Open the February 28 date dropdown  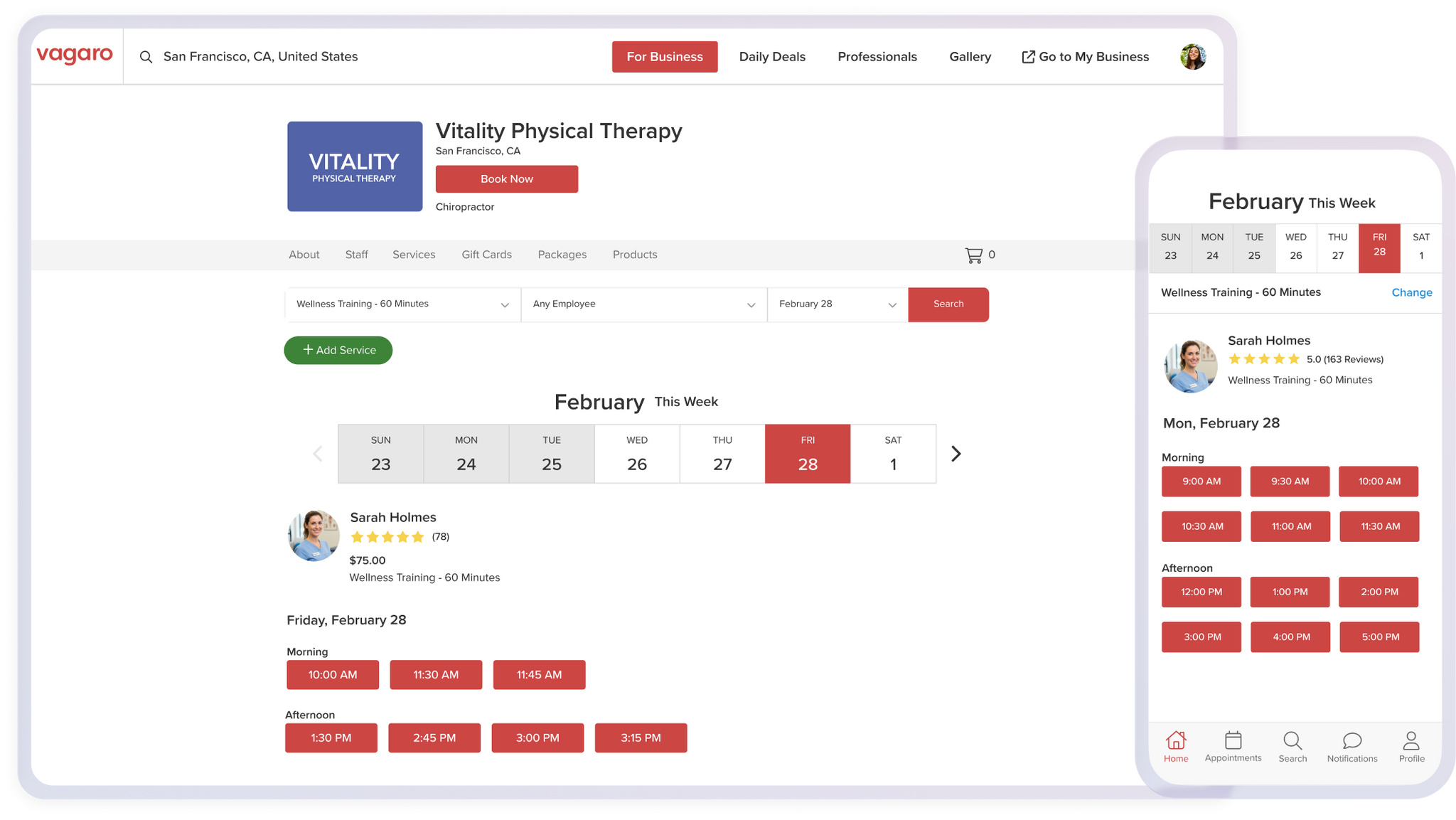pyautogui.click(x=837, y=304)
